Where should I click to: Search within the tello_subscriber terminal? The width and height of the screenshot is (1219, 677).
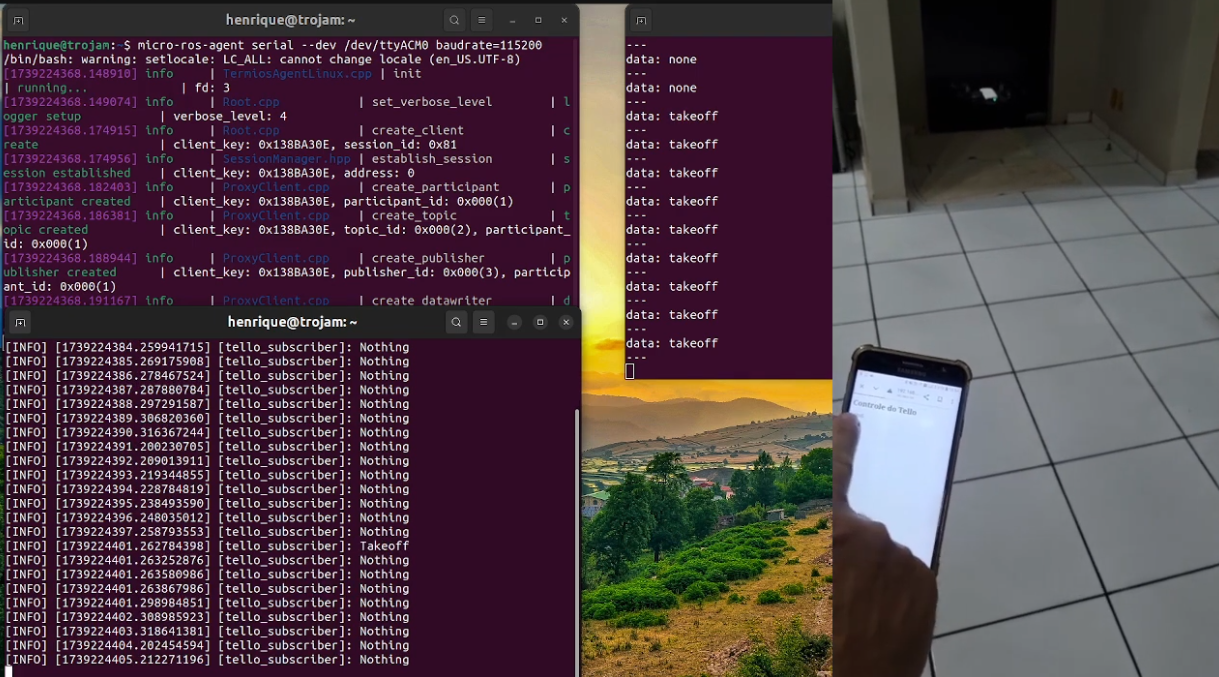click(456, 322)
